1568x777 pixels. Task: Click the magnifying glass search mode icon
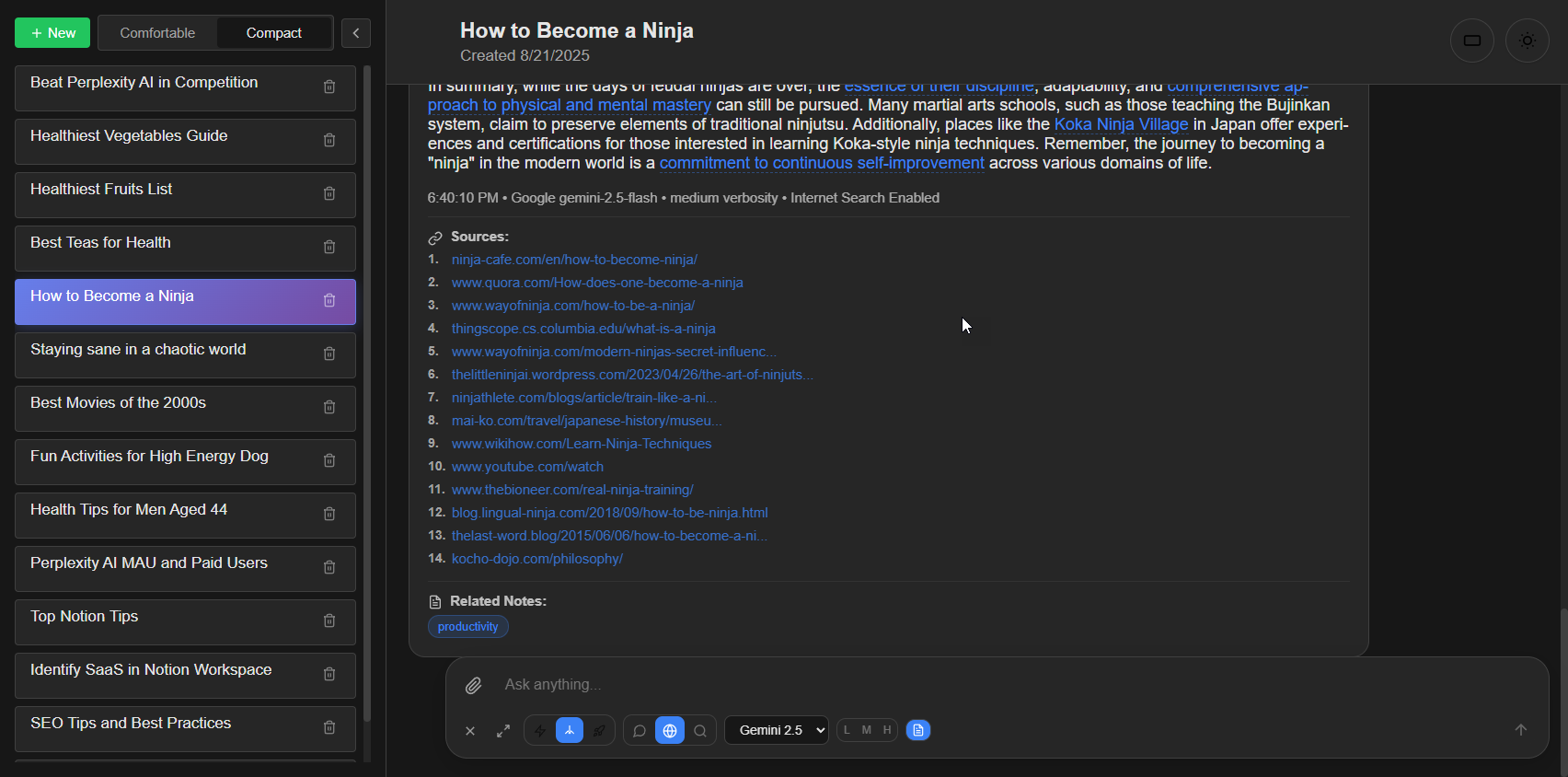pos(700,730)
